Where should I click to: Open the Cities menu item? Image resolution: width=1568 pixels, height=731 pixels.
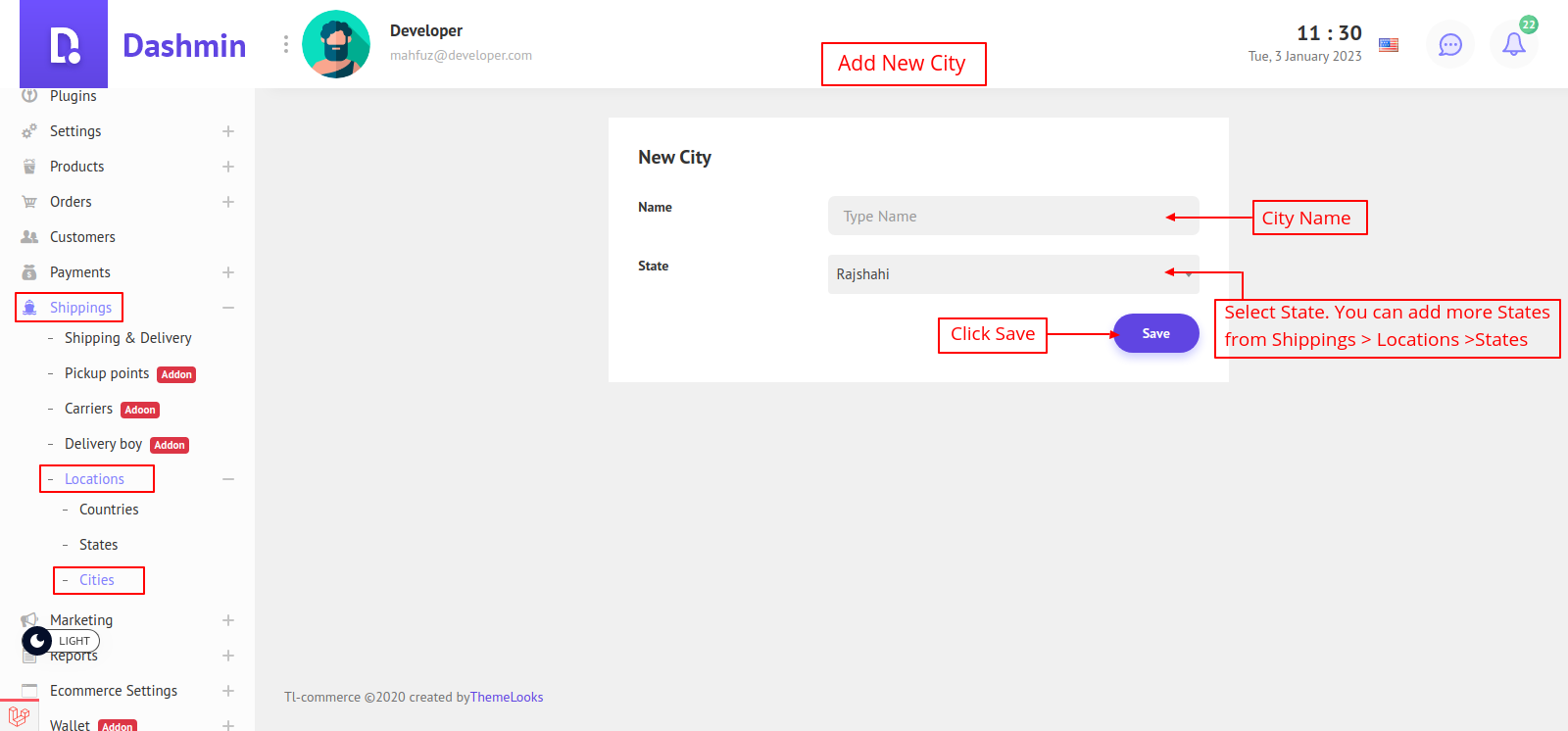[97, 580]
